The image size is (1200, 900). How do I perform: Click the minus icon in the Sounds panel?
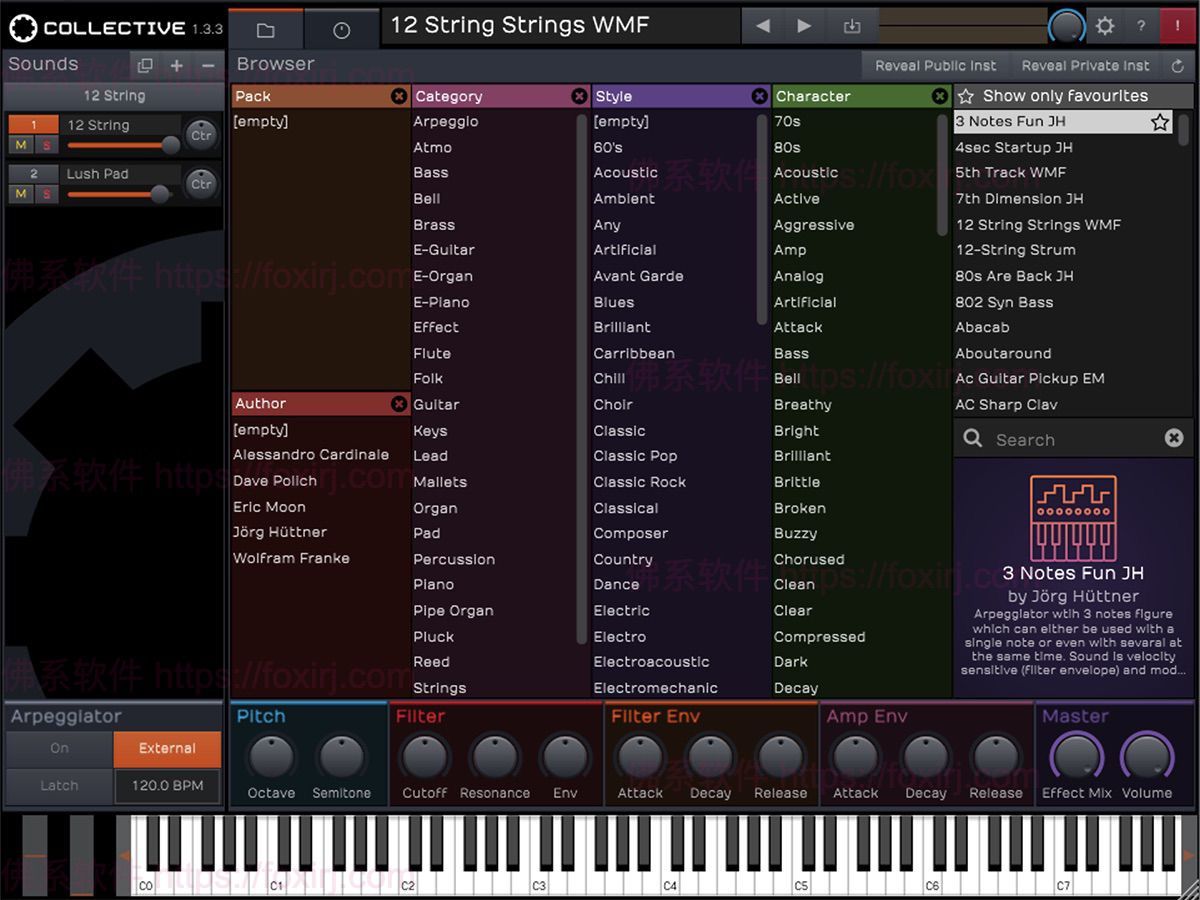(207, 63)
